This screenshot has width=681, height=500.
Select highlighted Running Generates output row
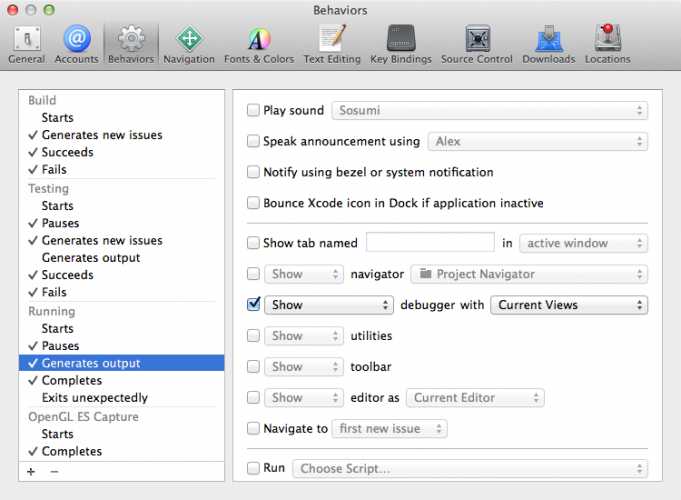tap(122, 363)
